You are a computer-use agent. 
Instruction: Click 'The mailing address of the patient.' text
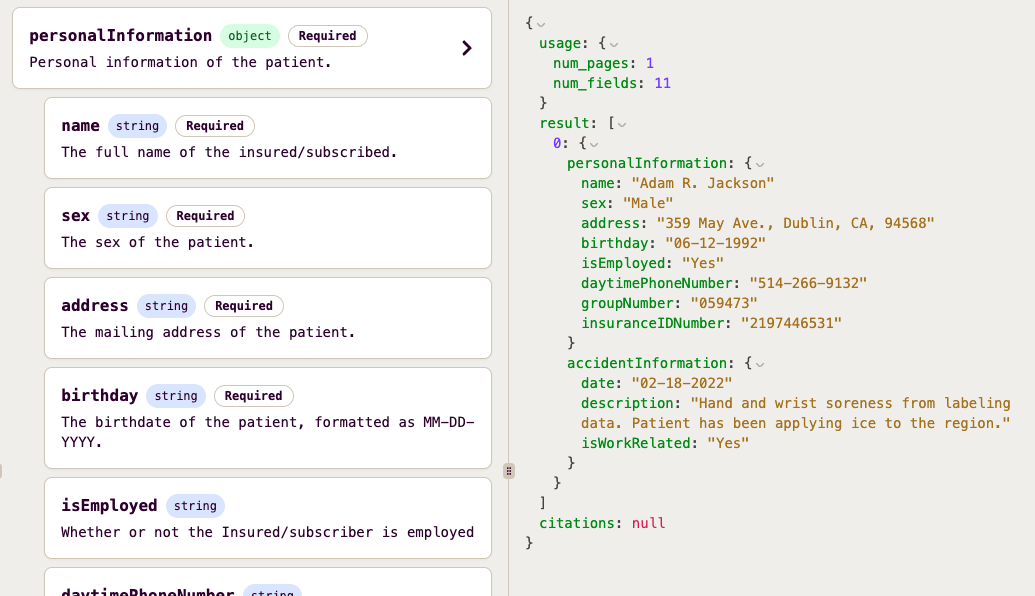[208, 332]
